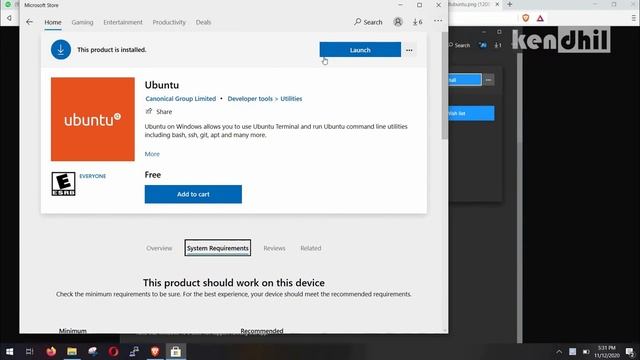
Task: Click Search in the Store header
Action: (x=368, y=22)
